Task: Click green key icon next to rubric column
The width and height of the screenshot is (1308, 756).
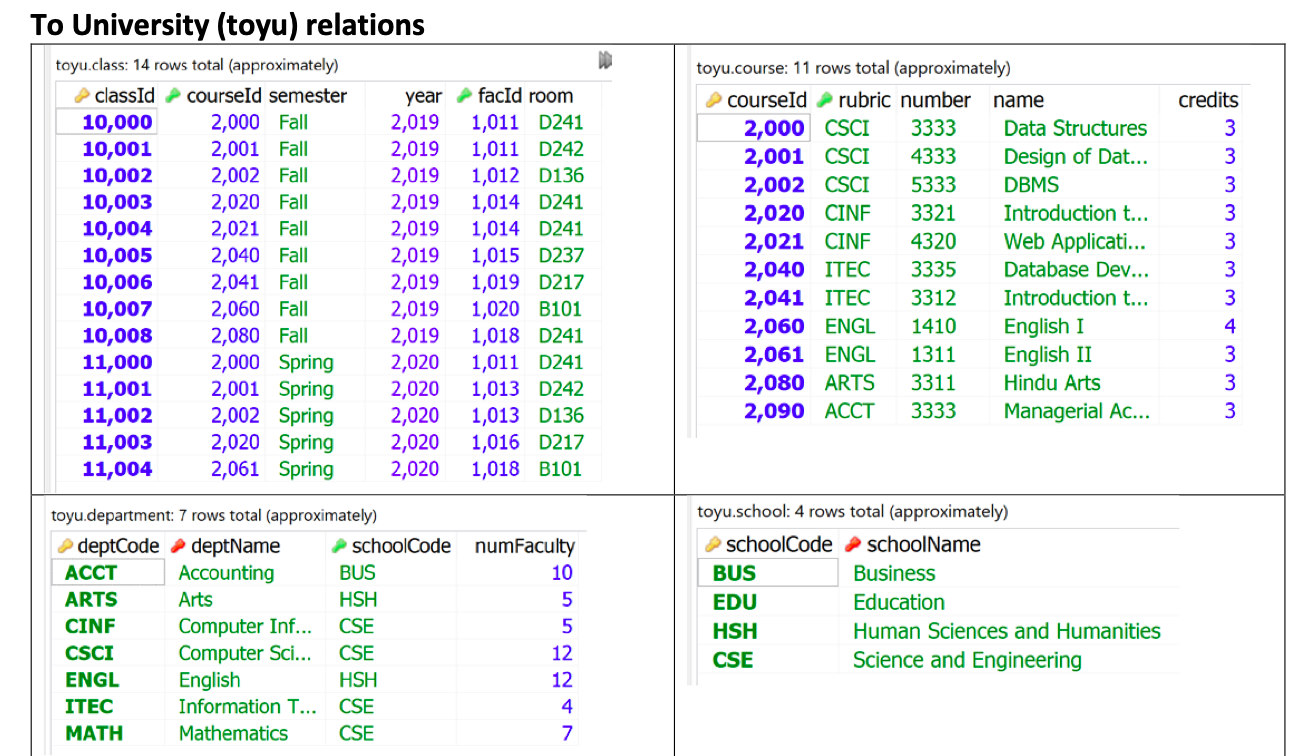Action: pyautogui.click(x=822, y=100)
